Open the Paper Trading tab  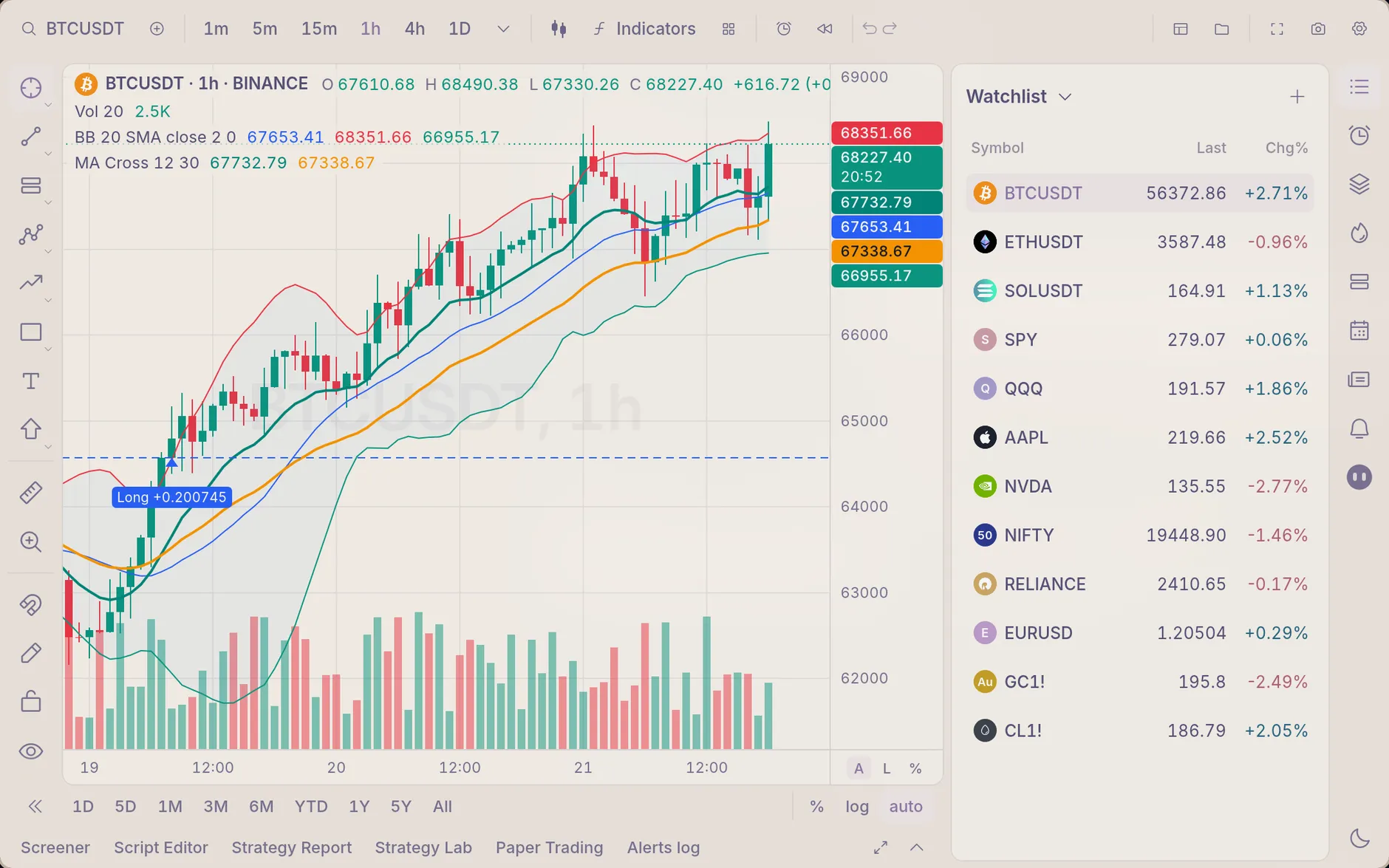(x=549, y=847)
